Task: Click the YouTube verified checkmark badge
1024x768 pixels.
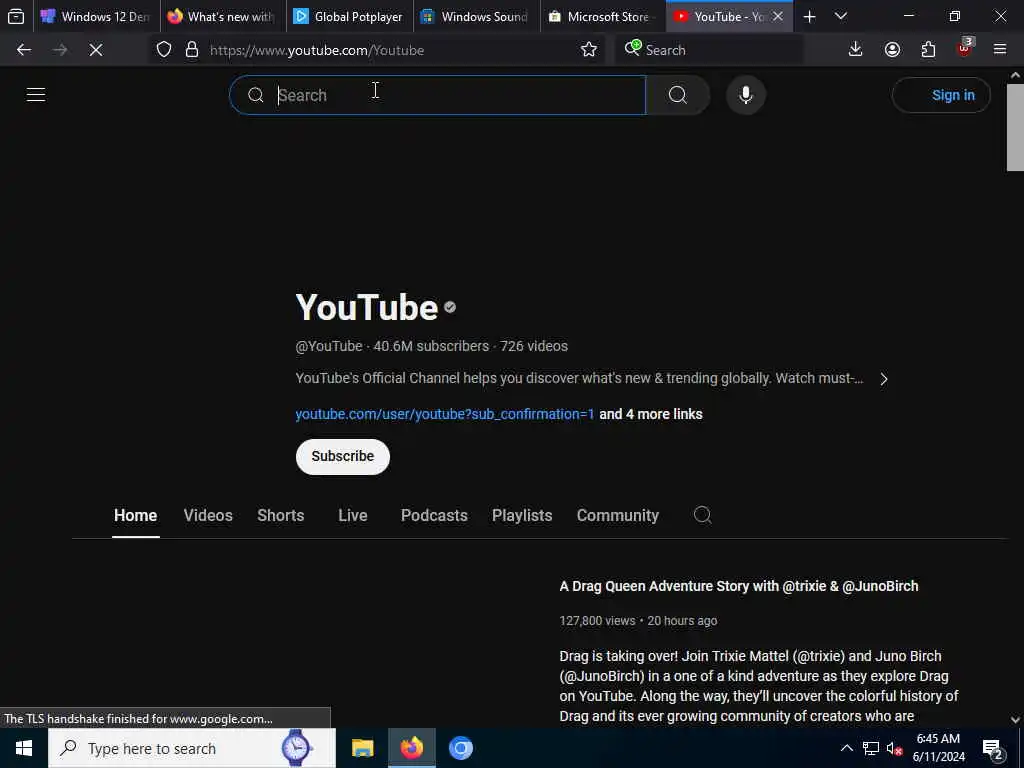Action: tap(450, 307)
